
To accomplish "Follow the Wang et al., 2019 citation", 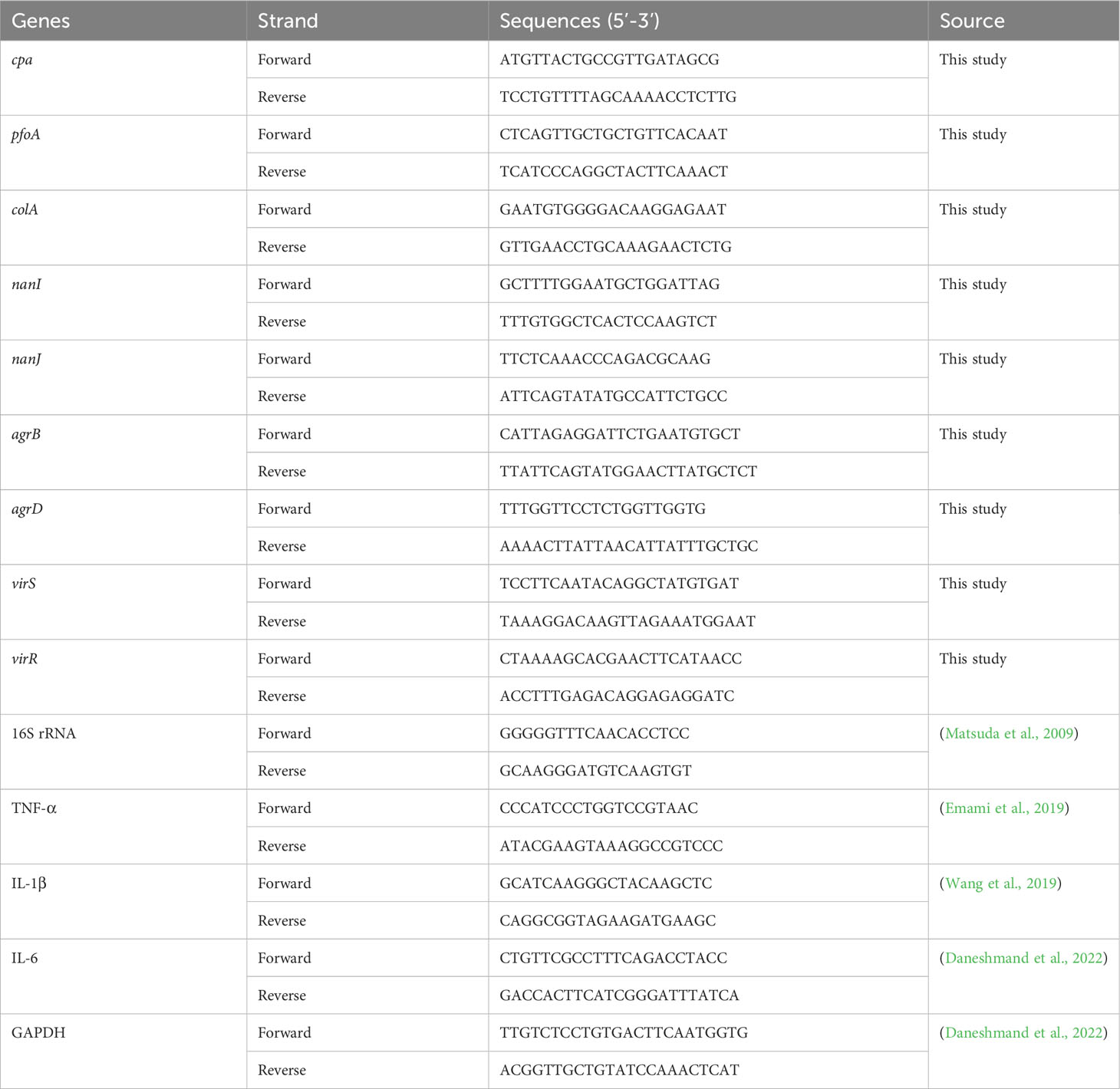I will pos(1000,883).
